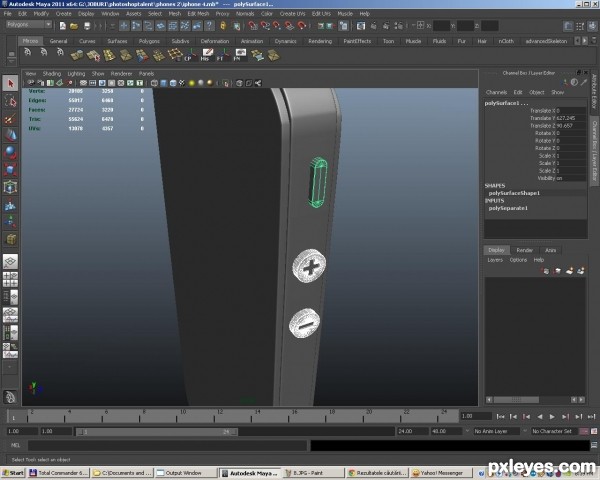Viewport: 600px width, 480px height.
Task: Select the Universal Manipulator tool
Action: [x=10, y=187]
